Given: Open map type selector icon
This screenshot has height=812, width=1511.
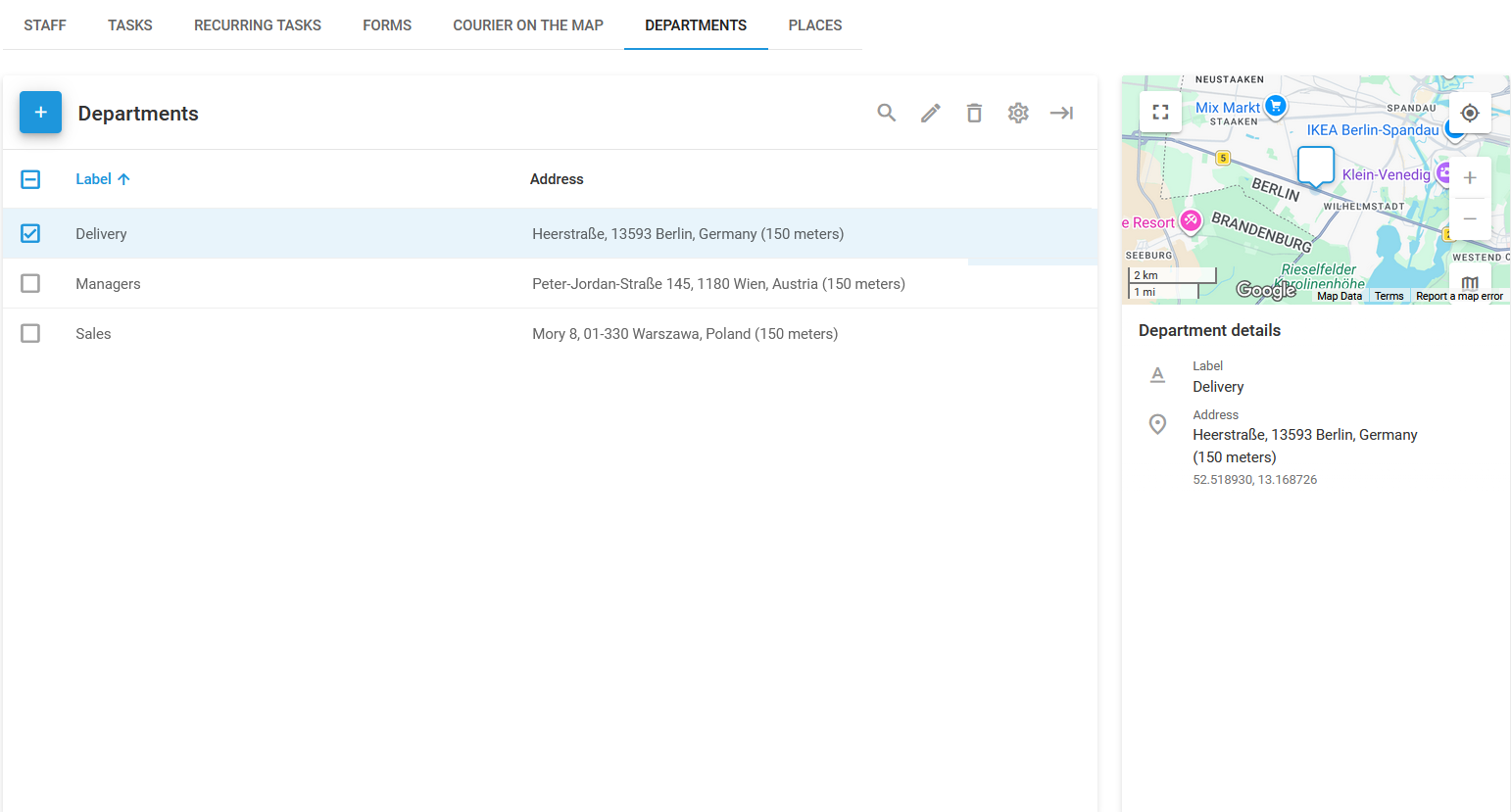Looking at the screenshot, I should tap(1470, 282).
